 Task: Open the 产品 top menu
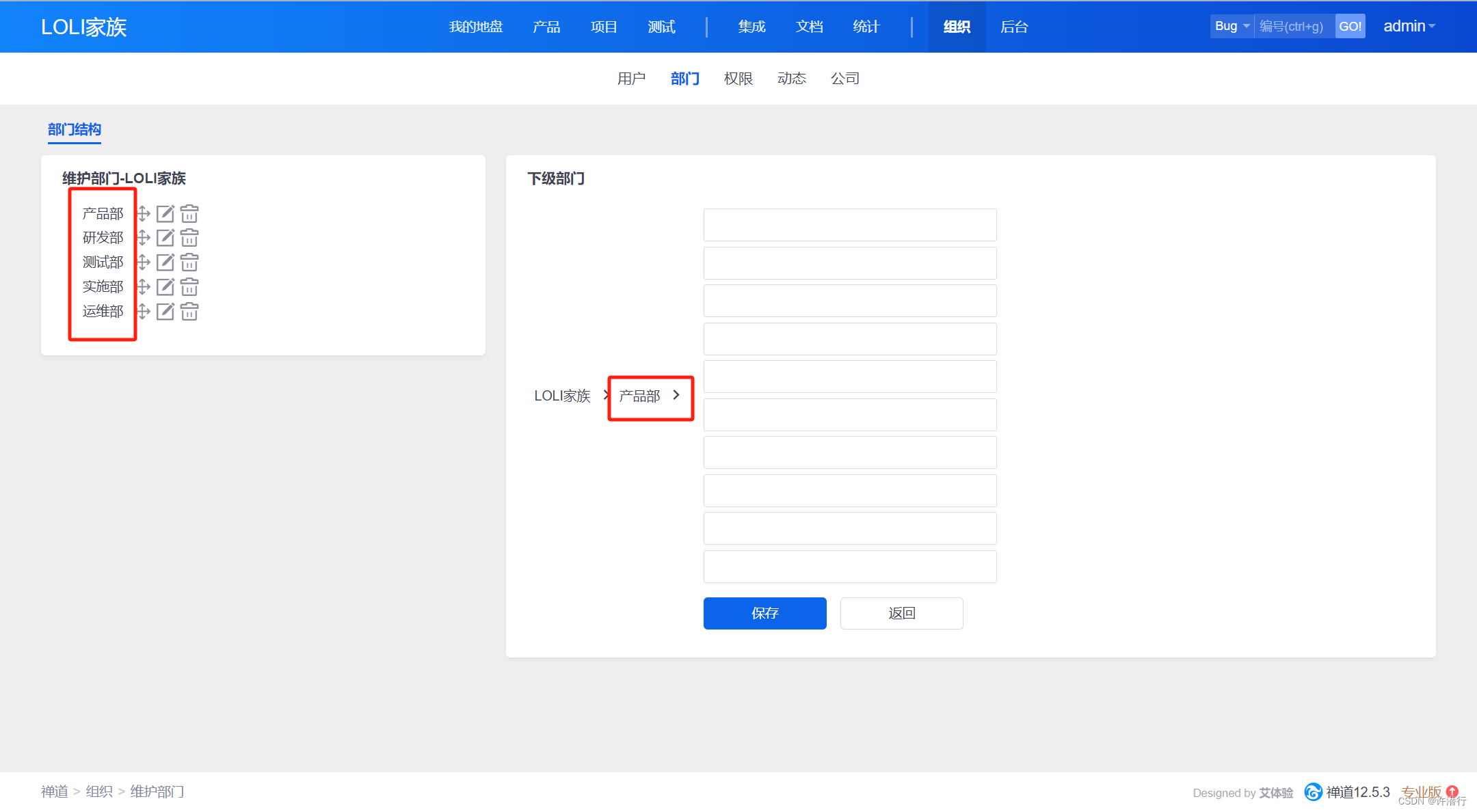point(546,27)
